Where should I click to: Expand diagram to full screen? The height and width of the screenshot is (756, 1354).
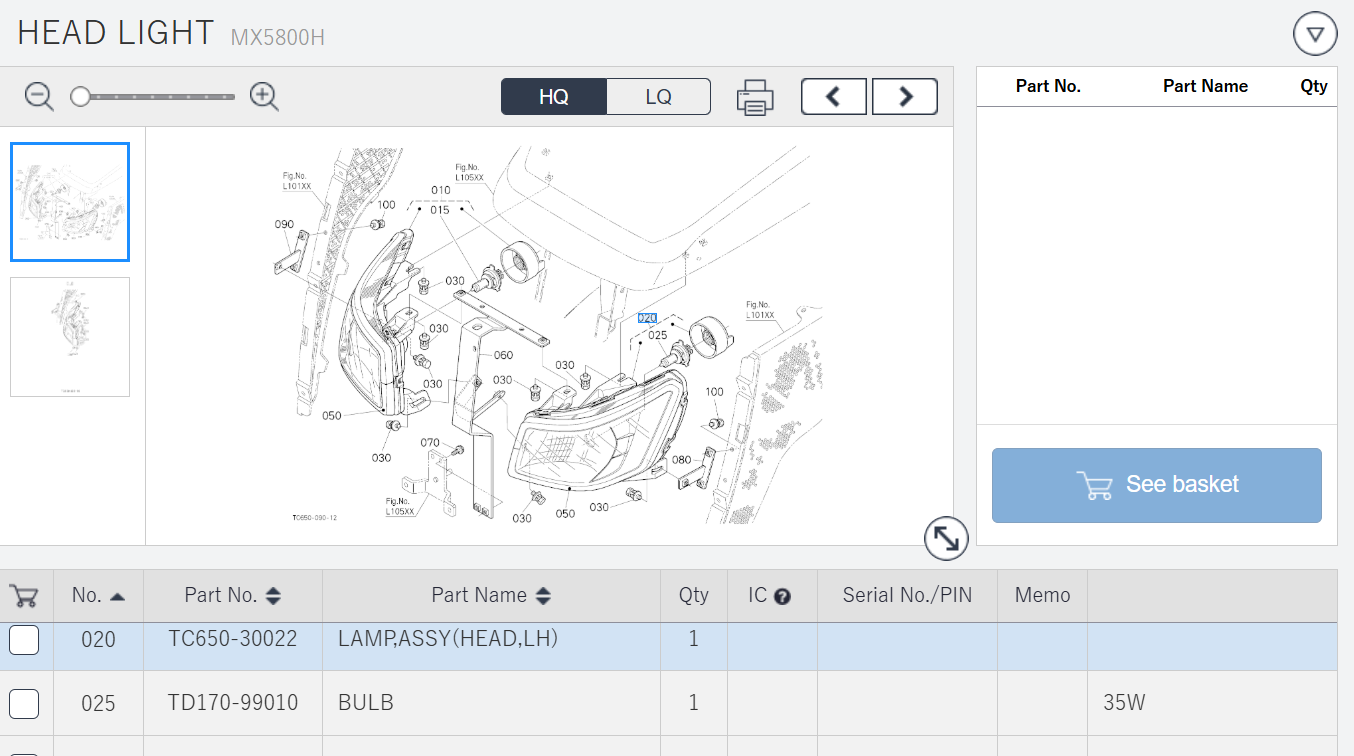[946, 539]
